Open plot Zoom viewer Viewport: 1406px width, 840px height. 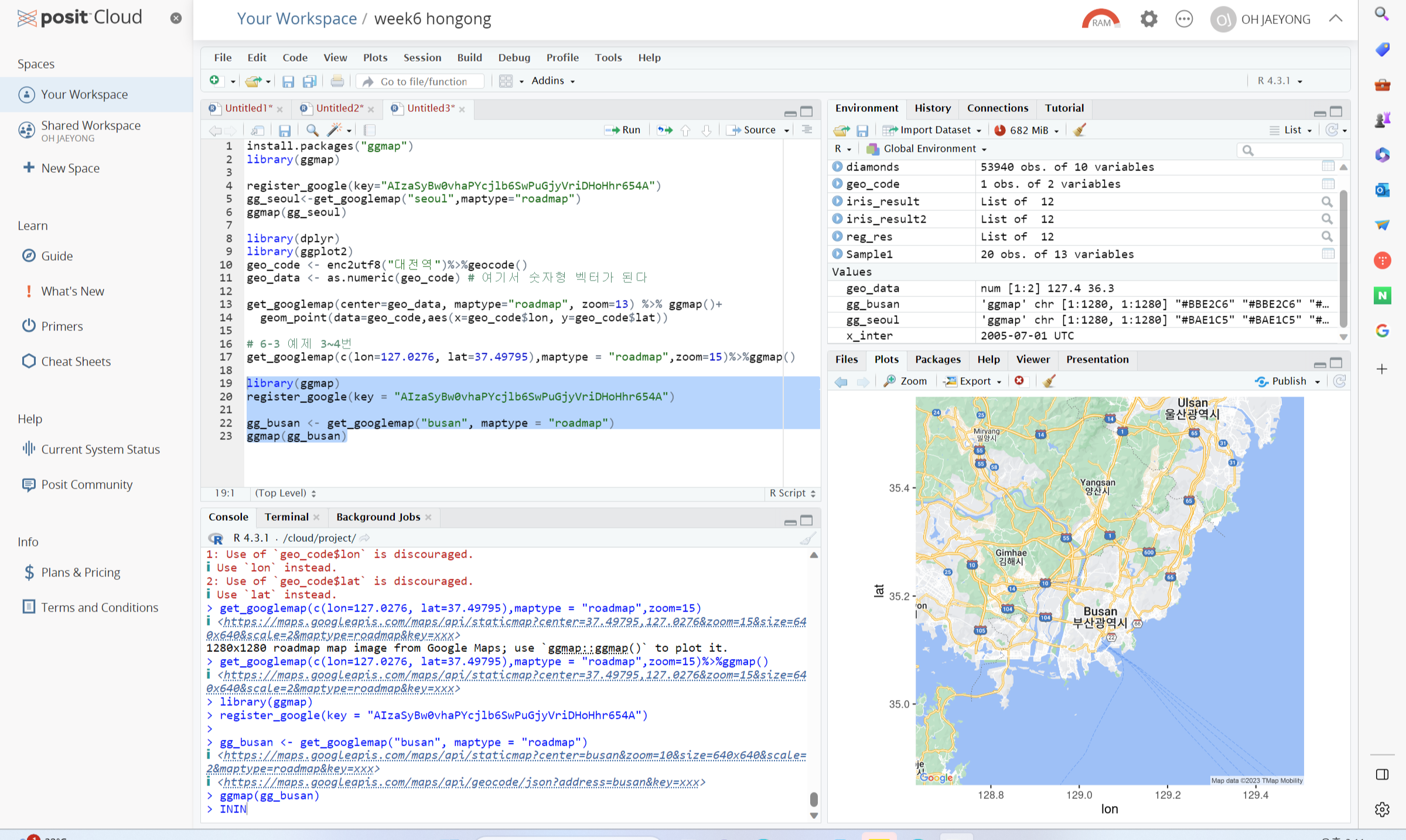tap(906, 381)
